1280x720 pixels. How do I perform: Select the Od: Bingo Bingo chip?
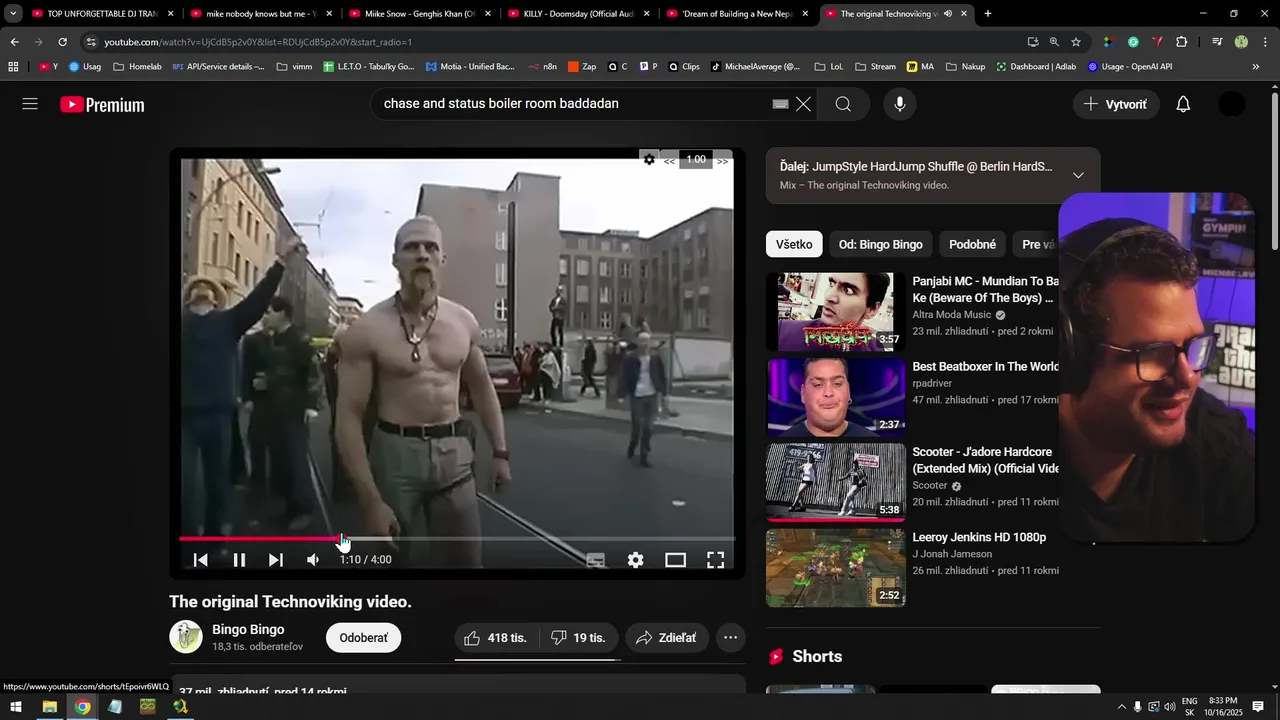tap(881, 244)
